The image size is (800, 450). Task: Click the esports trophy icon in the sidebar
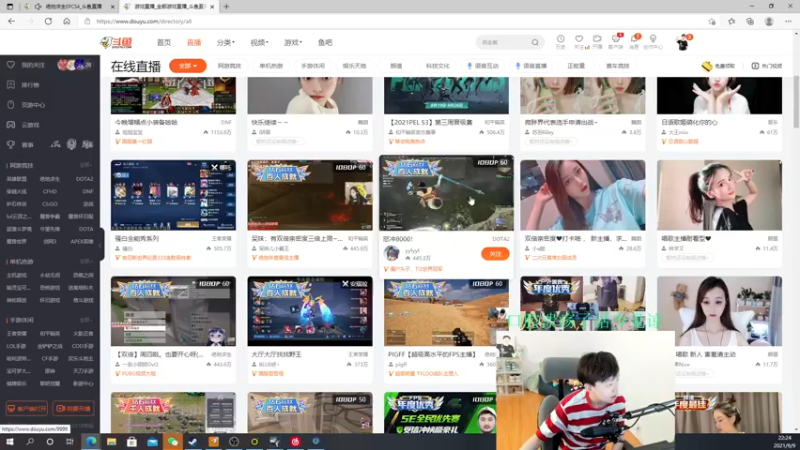coord(11,145)
